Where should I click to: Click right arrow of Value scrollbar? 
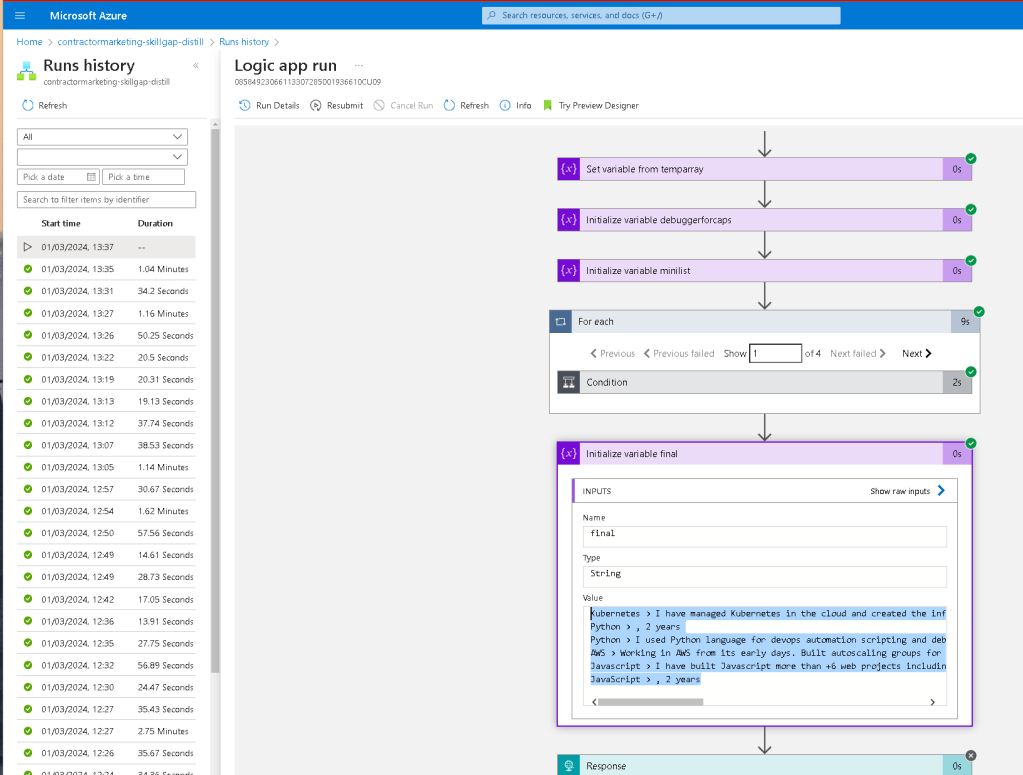point(932,702)
